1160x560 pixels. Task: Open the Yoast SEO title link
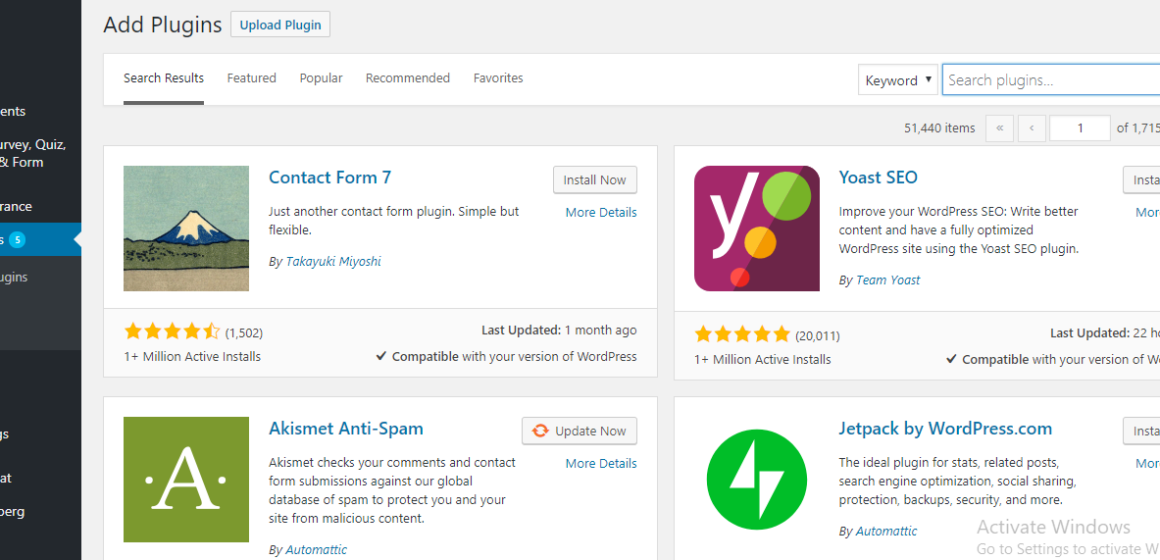878,178
